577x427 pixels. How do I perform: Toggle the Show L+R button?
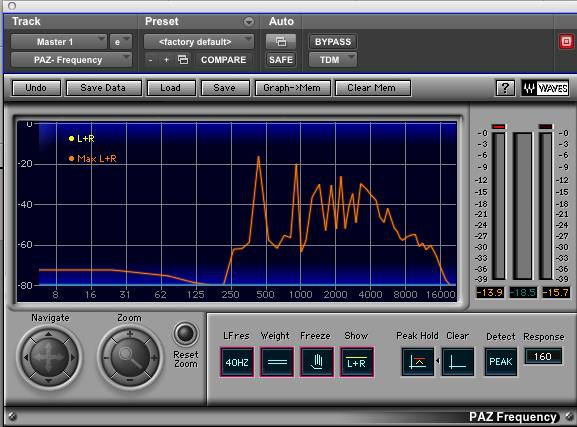tap(357, 362)
